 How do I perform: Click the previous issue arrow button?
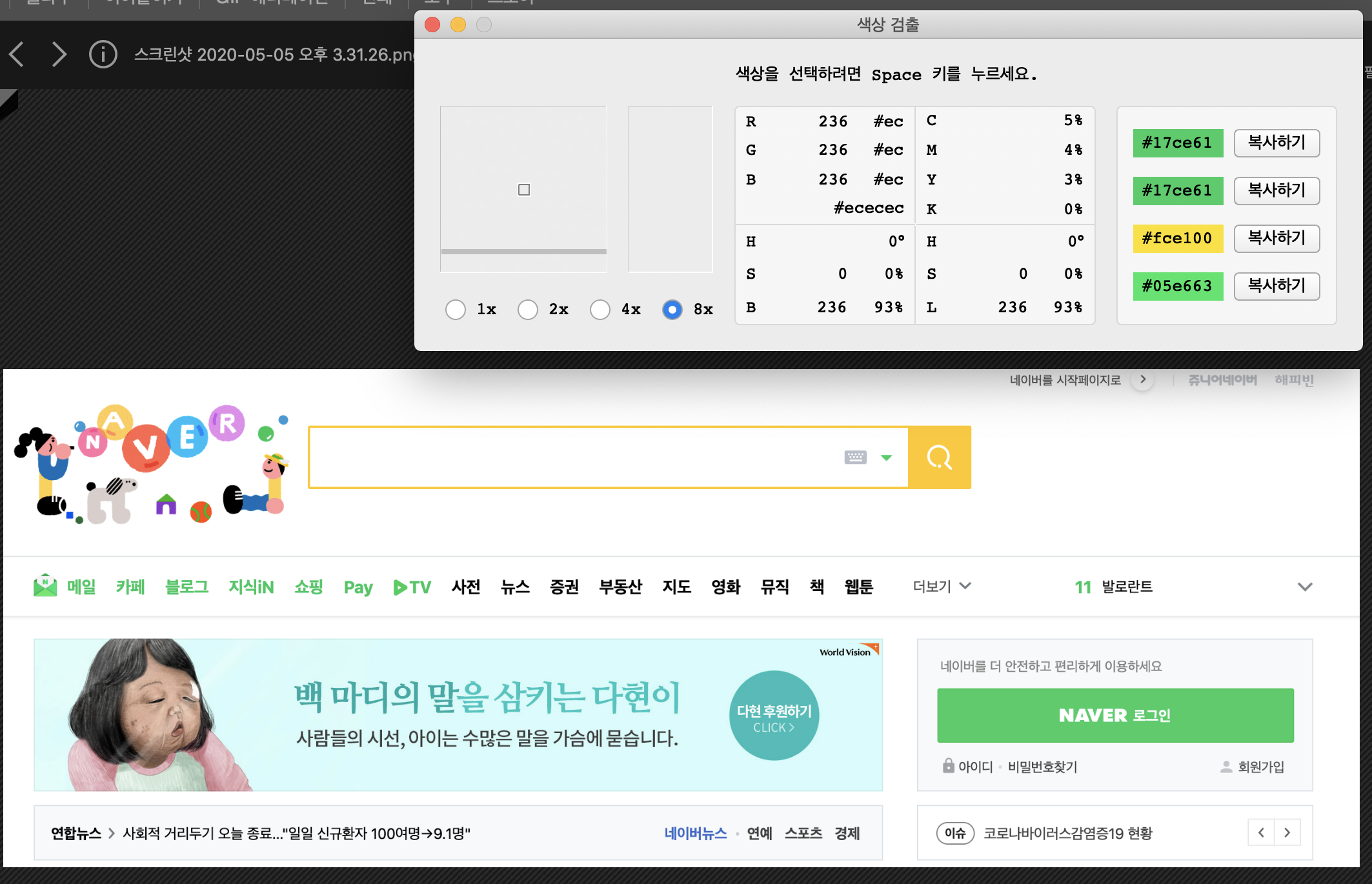pos(1261,832)
